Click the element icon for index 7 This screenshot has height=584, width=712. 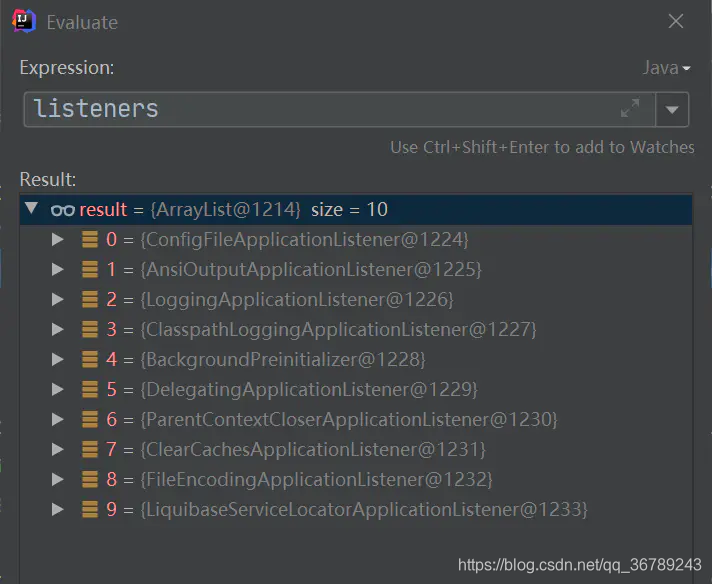click(90, 449)
